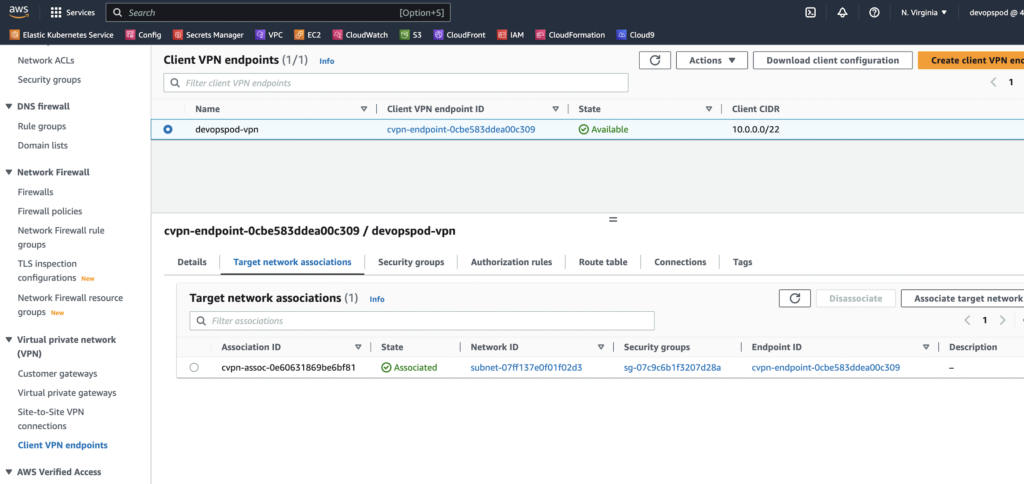Click Associate target network button

pos(963,298)
